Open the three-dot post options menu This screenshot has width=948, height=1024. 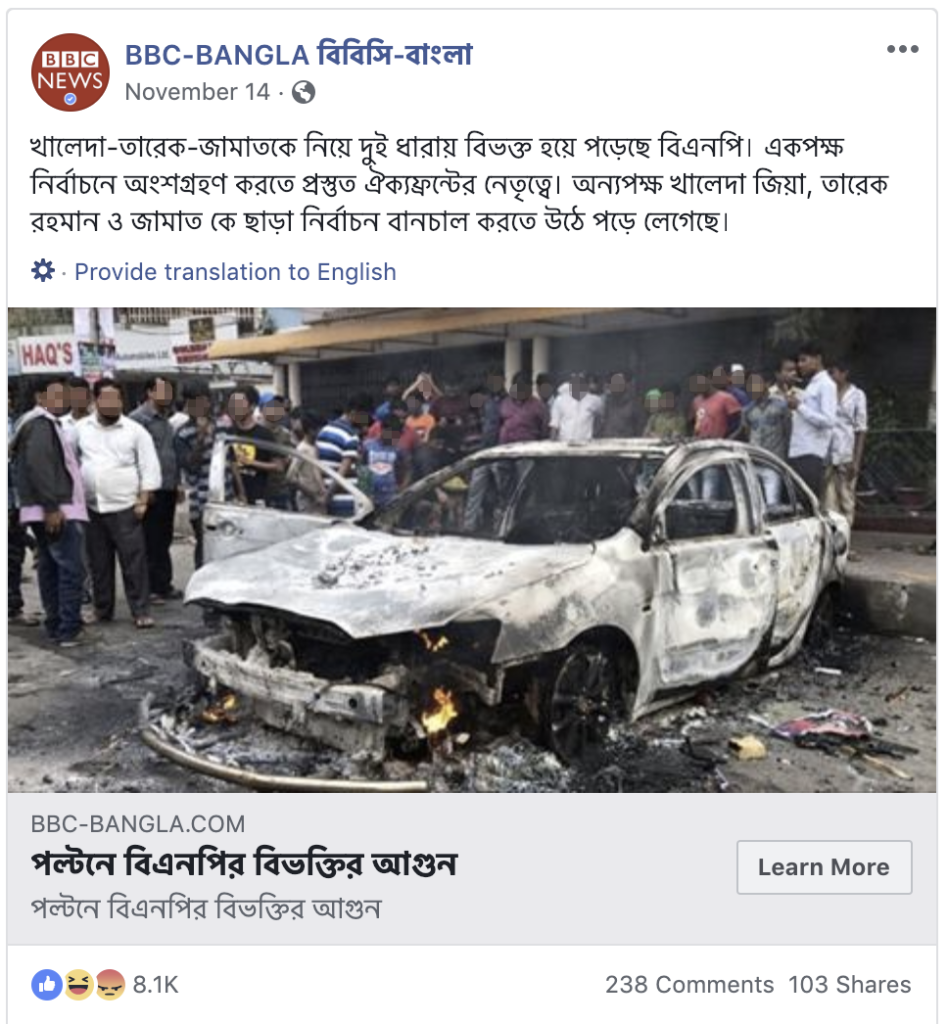coord(903,49)
